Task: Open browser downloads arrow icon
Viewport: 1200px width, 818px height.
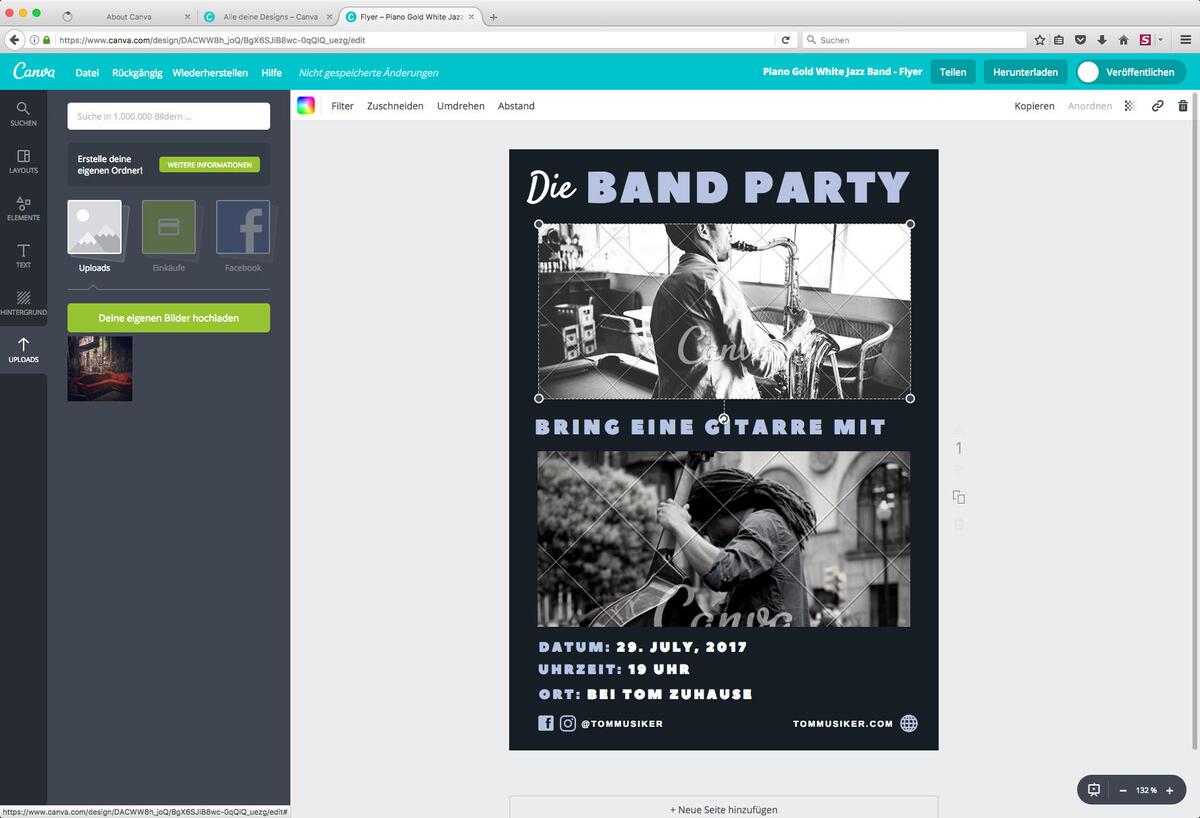Action: (x=1102, y=40)
